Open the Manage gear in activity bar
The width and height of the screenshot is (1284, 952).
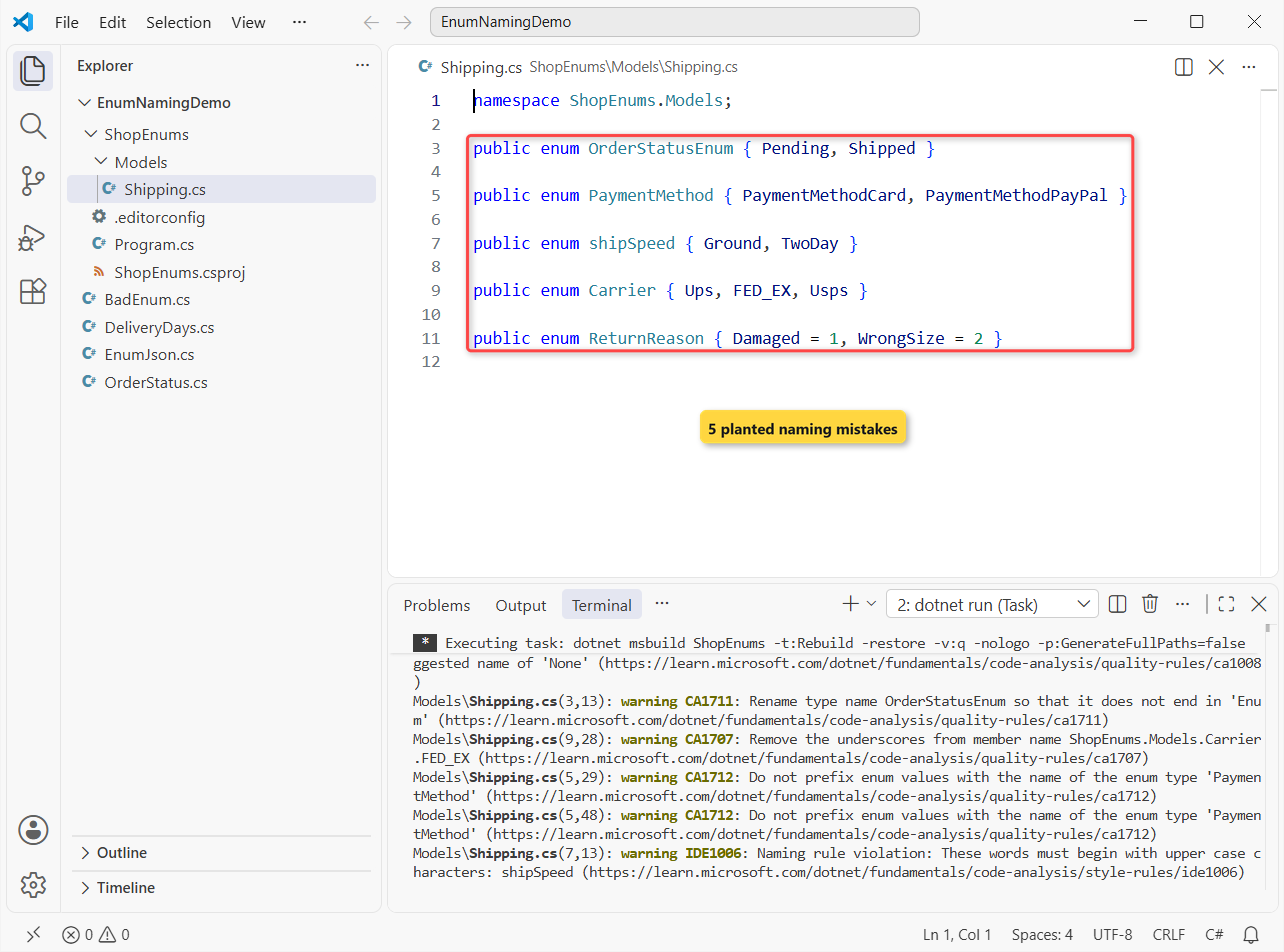click(x=33, y=884)
